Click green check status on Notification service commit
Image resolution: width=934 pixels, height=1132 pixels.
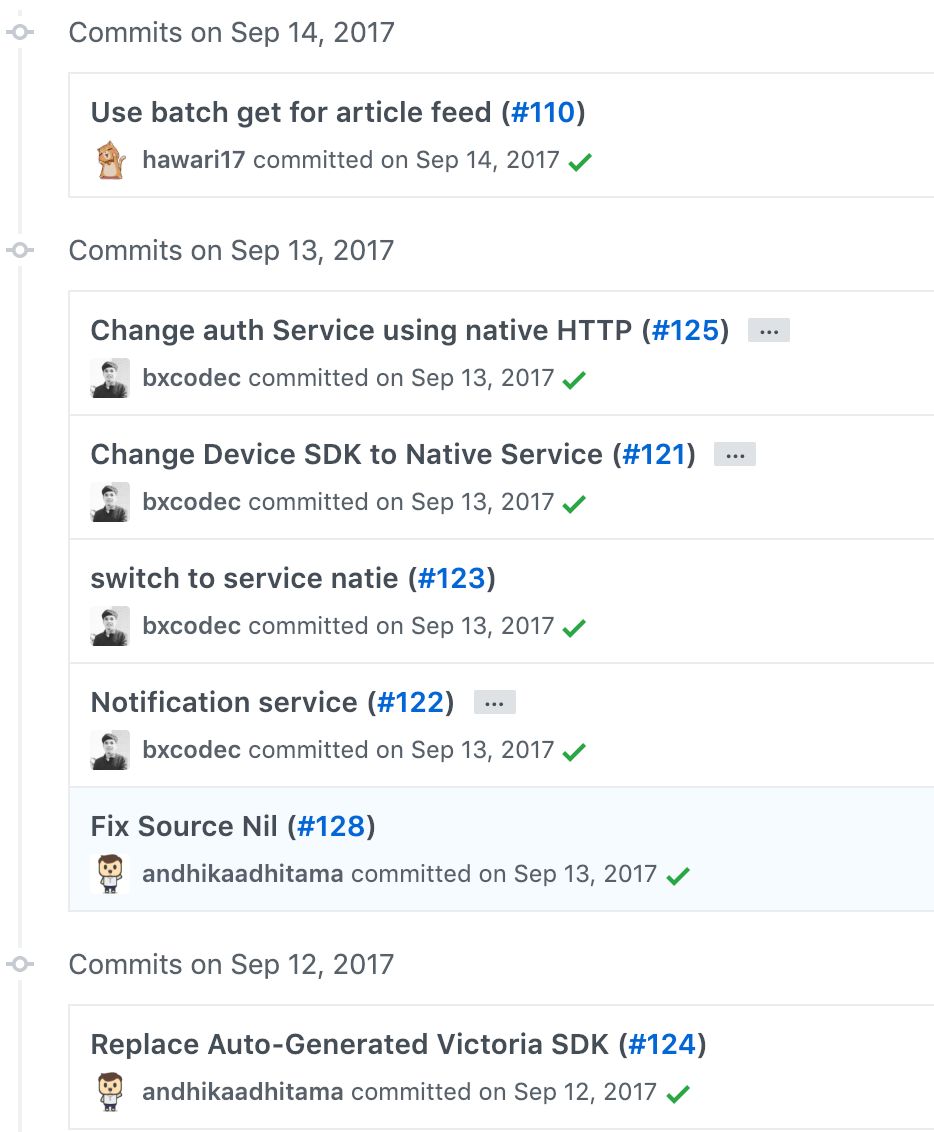(574, 751)
